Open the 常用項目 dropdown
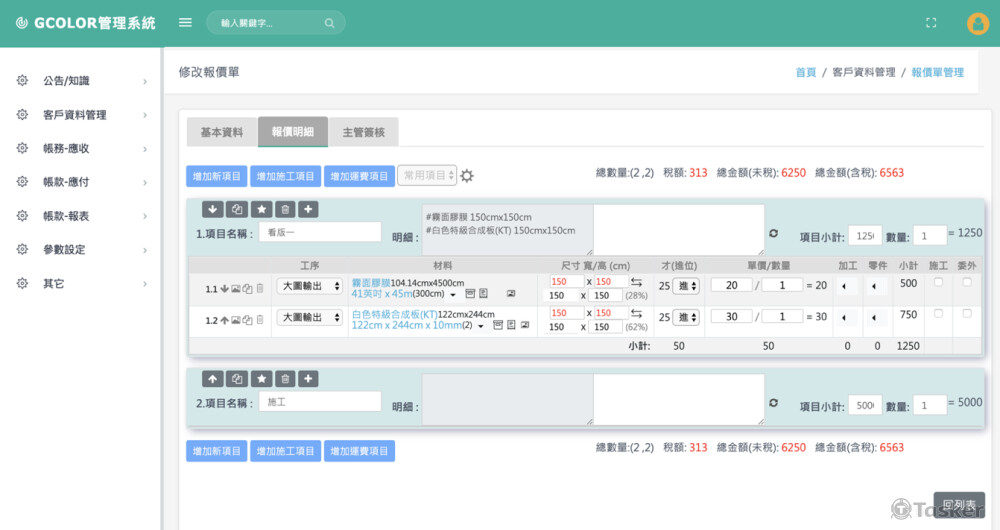 427,176
